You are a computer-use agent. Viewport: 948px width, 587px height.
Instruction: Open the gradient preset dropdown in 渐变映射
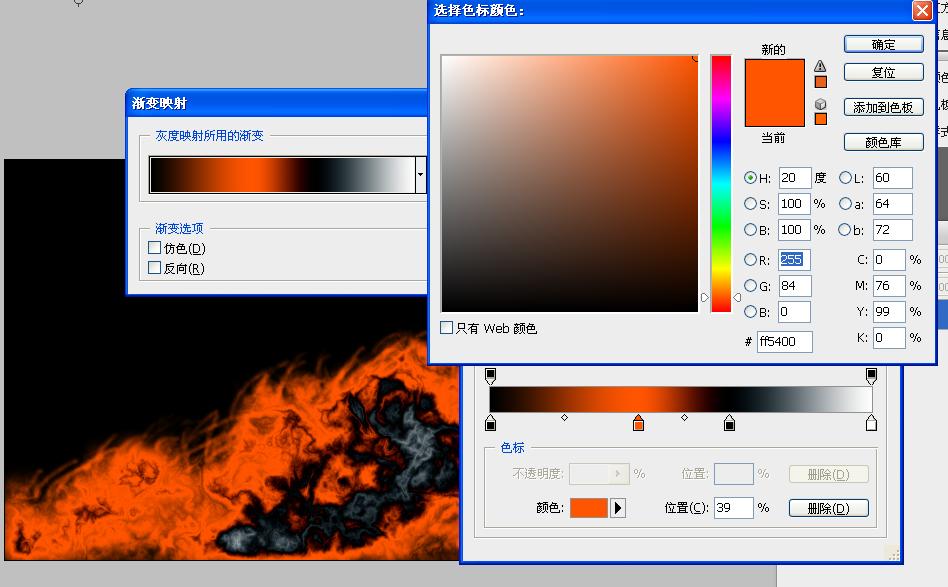click(421, 175)
